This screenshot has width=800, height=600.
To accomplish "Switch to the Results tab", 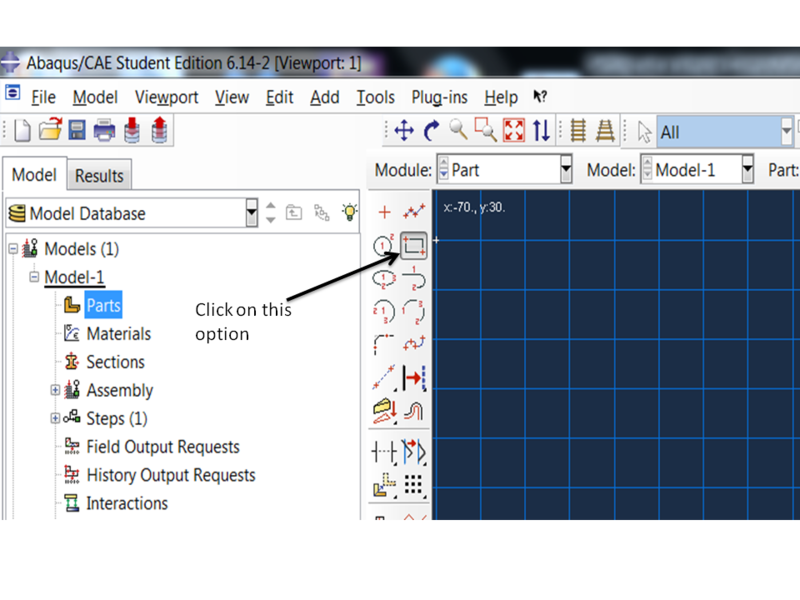I will [x=99, y=175].
